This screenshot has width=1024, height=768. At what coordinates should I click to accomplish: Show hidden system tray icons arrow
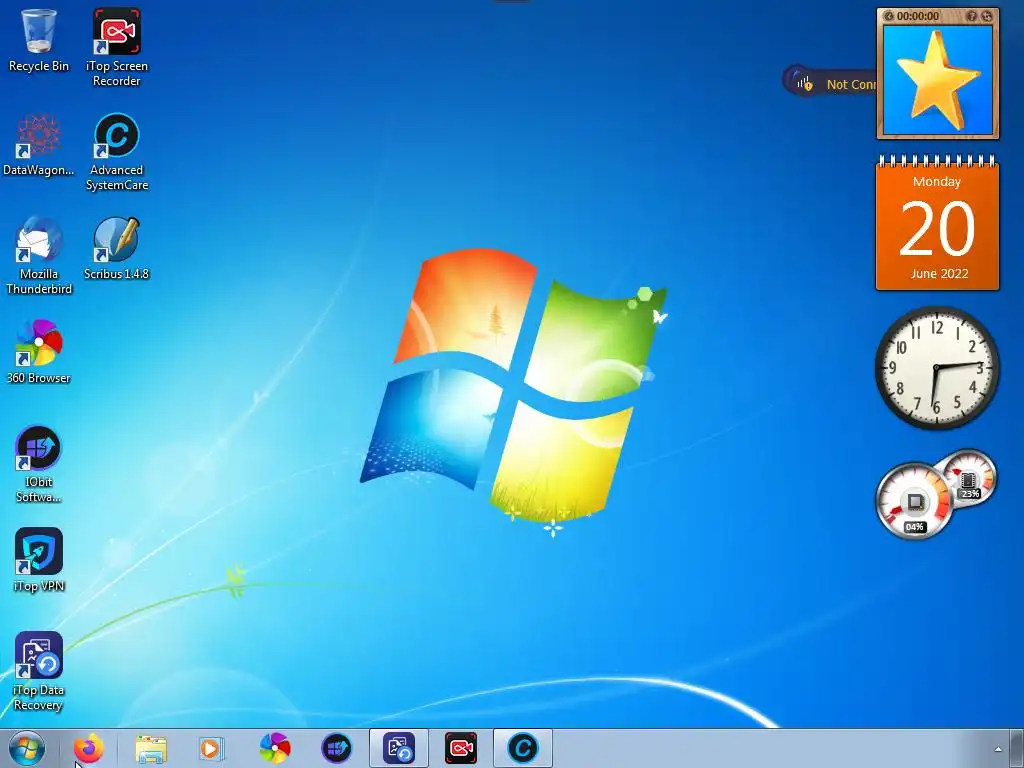click(998, 749)
